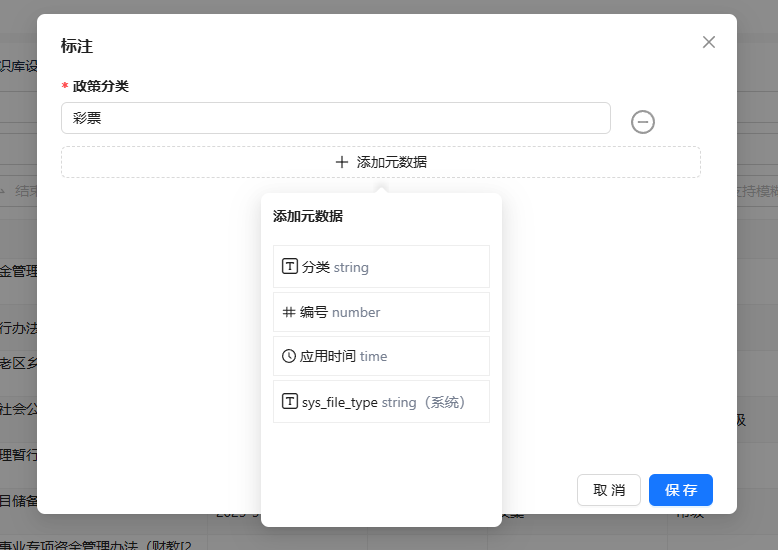778x550 pixels.
Task: Click the 添加元数据 popover heading
Action: pyautogui.click(x=308, y=216)
